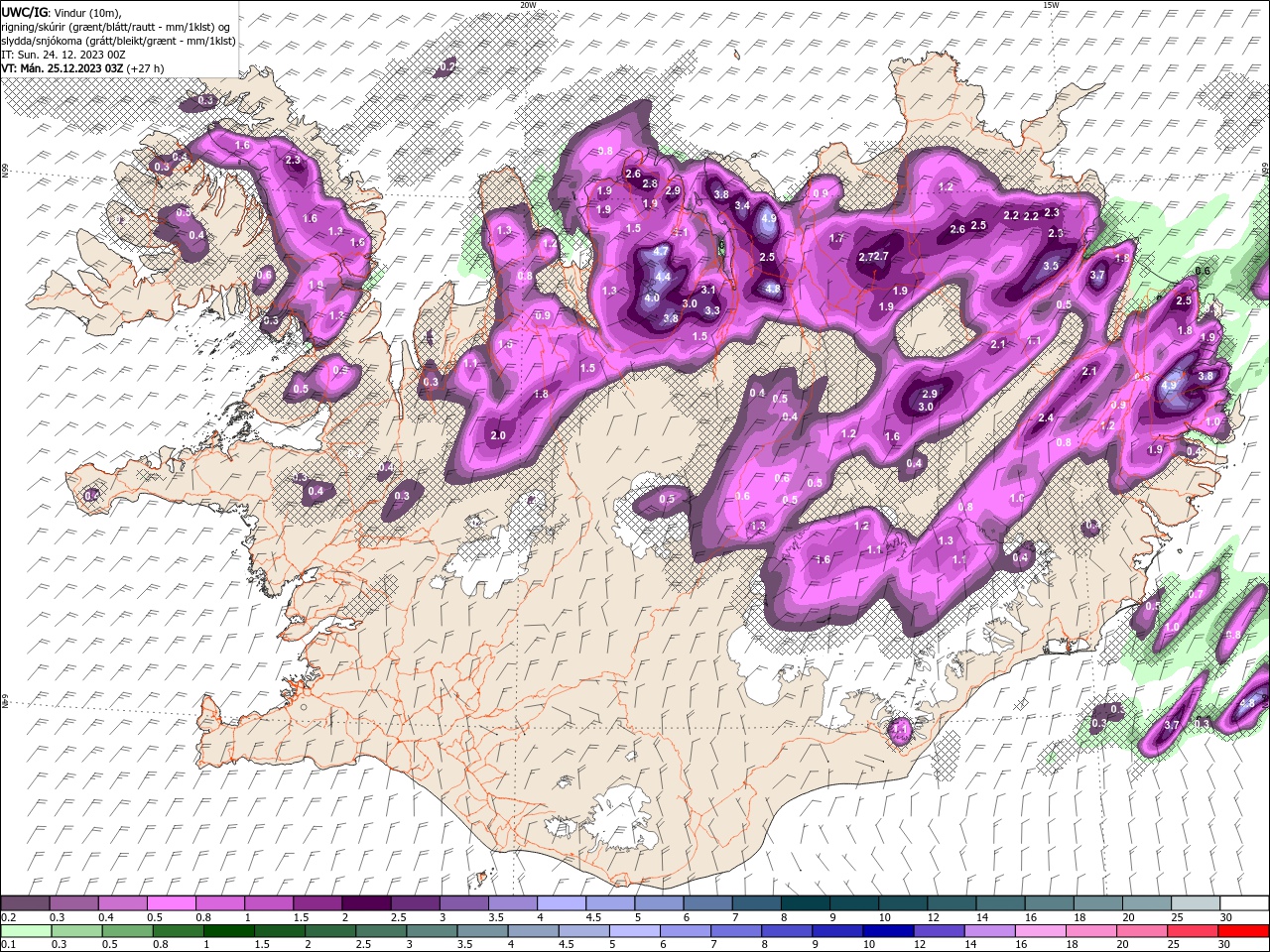The height and width of the screenshot is (952, 1270).
Task: Click the 1.7 snowfall value on the map
Action: (x=836, y=239)
